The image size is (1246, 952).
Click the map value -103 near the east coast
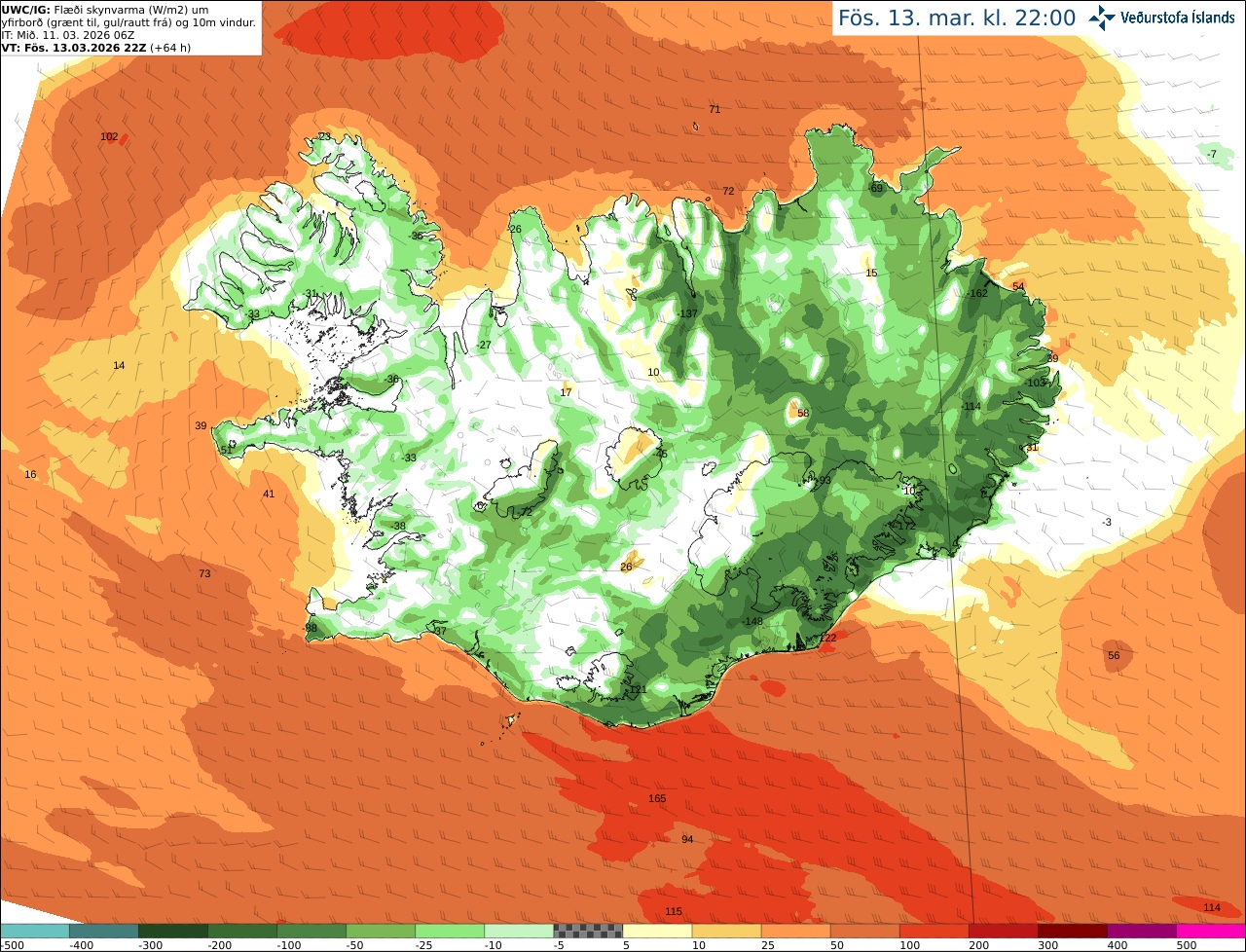1036,384
